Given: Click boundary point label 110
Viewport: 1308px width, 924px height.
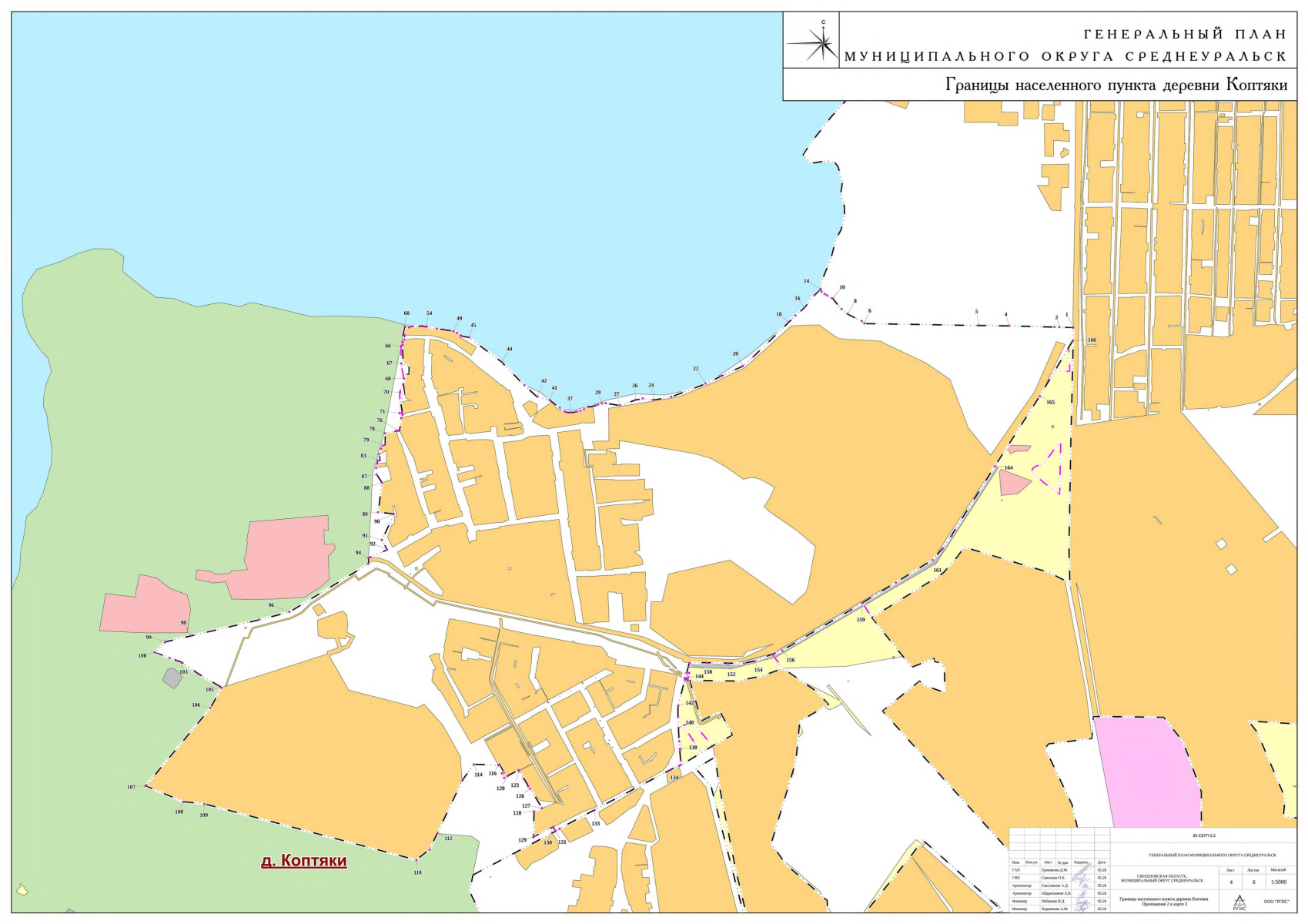Looking at the screenshot, I should pos(417,872).
